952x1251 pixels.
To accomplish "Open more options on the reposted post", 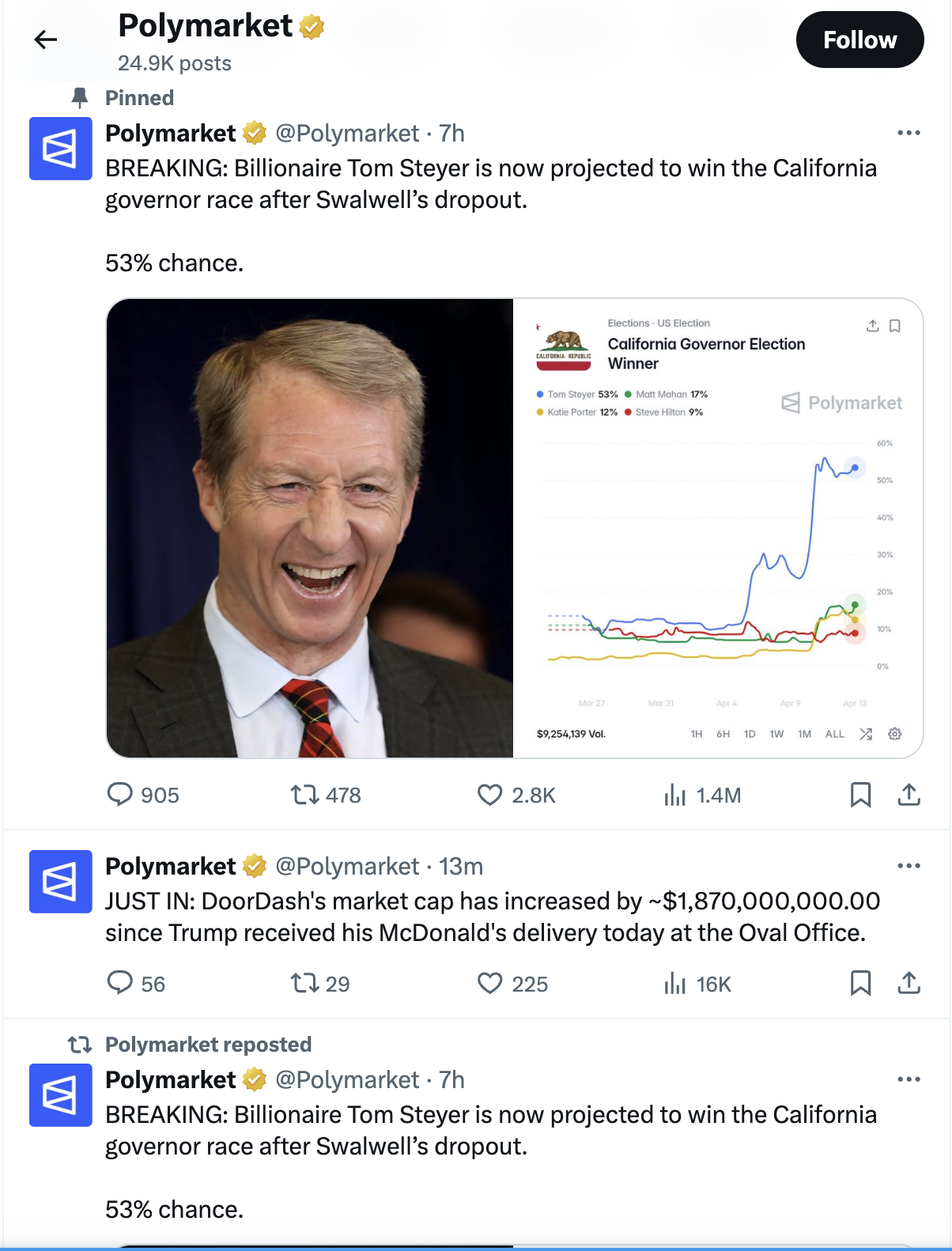I will point(909,1079).
